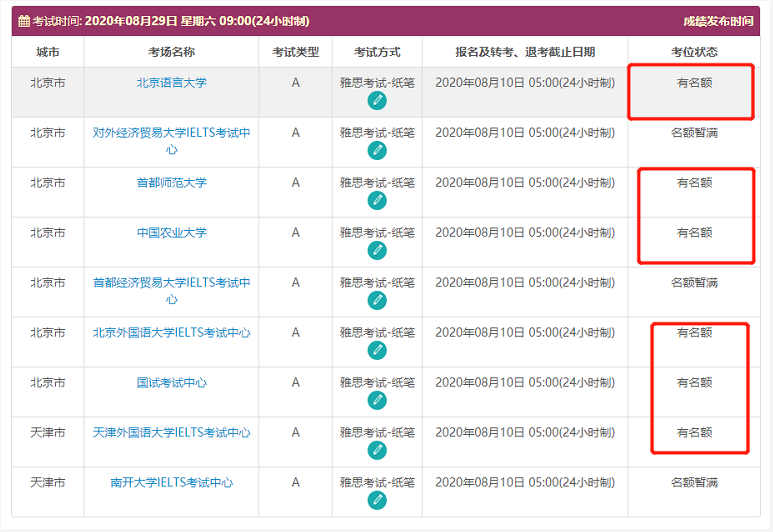This screenshot has height=532, width=773.
Task: Click deadline date in 北京语言大学 row
Action: click(525, 83)
